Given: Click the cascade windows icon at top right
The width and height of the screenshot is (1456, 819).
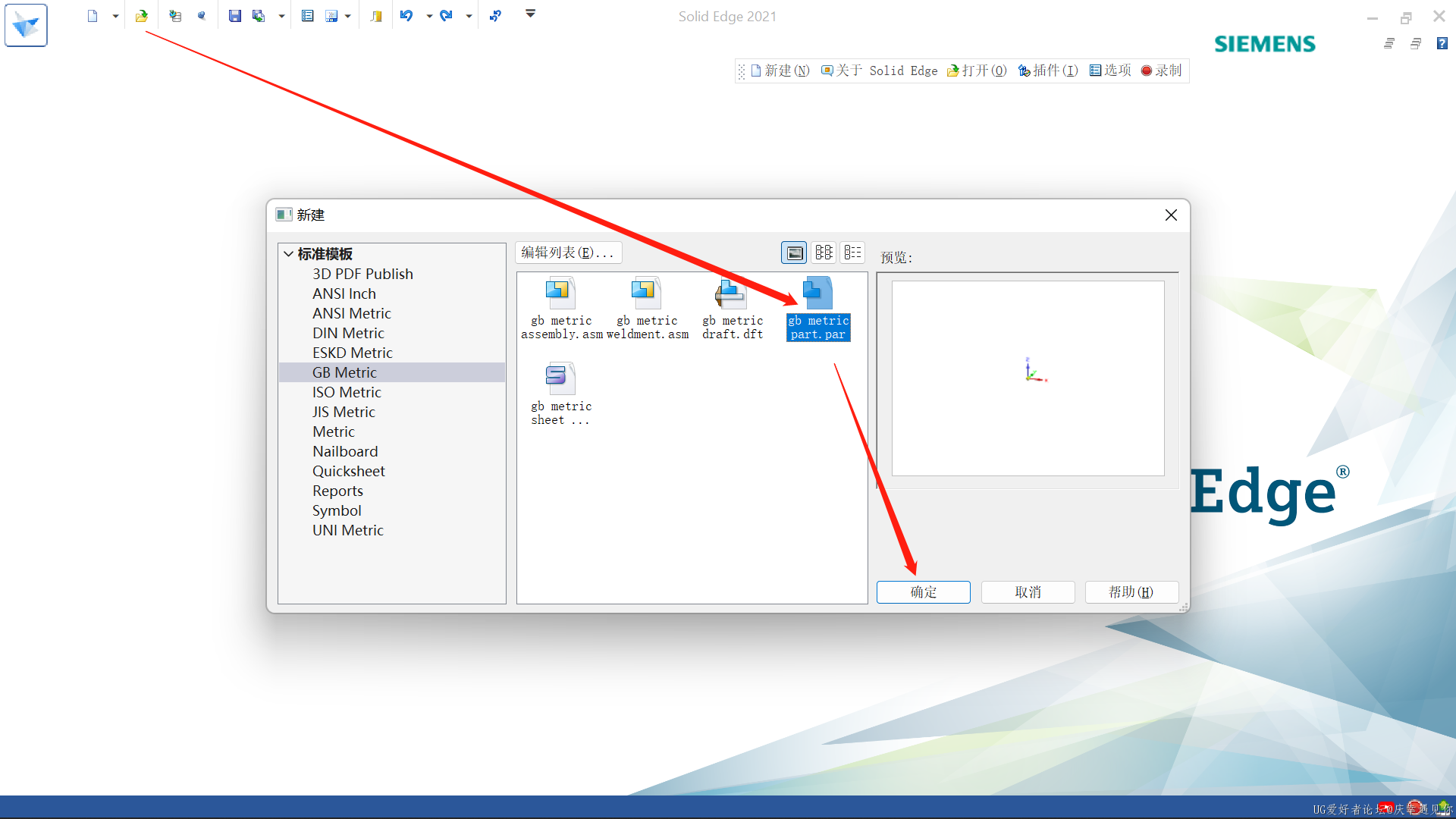Looking at the screenshot, I should (x=1389, y=43).
